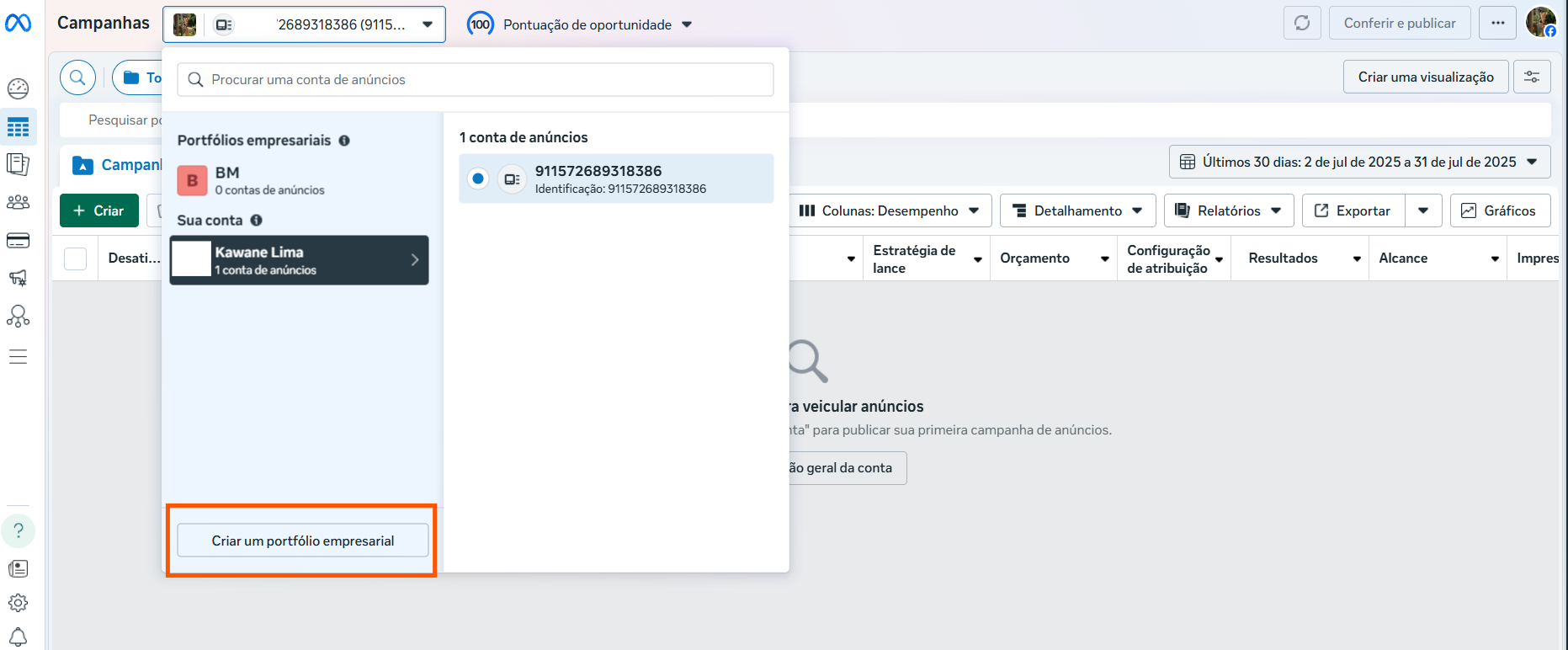
Task: Open the Audiences people icon in sidebar
Action: tap(19, 202)
